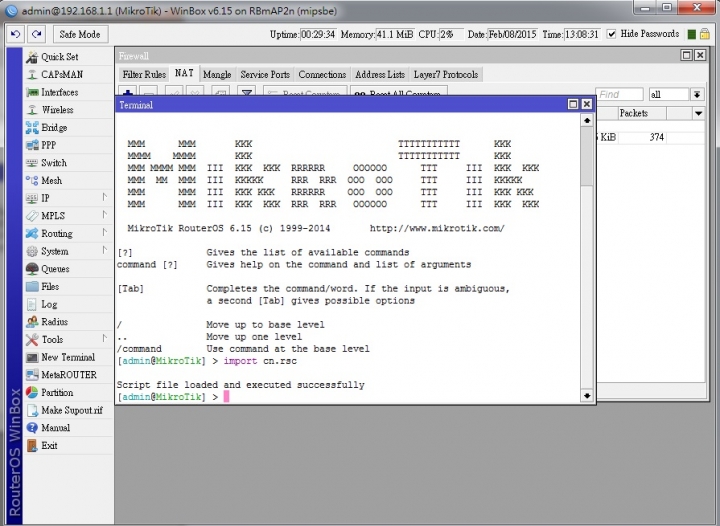Expand the Routing submenu
The height and width of the screenshot is (526, 720).
(105, 233)
